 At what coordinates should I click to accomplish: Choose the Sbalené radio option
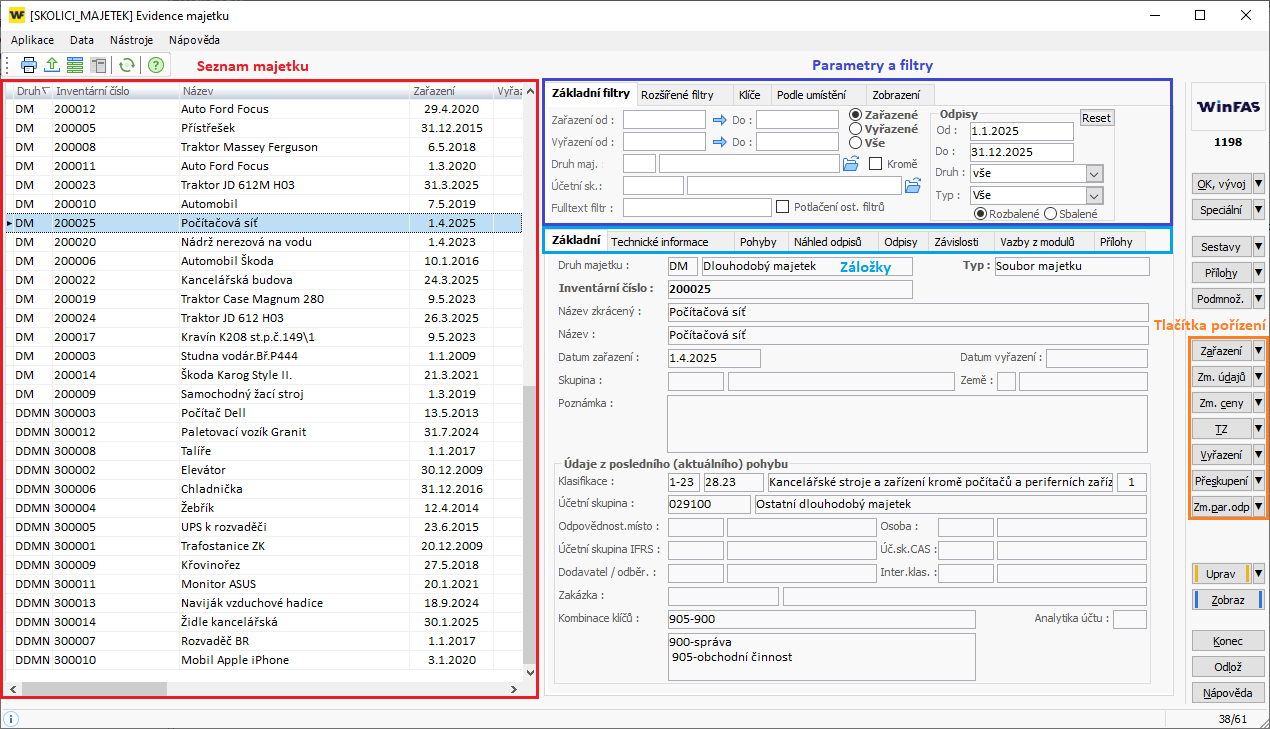click(1050, 214)
